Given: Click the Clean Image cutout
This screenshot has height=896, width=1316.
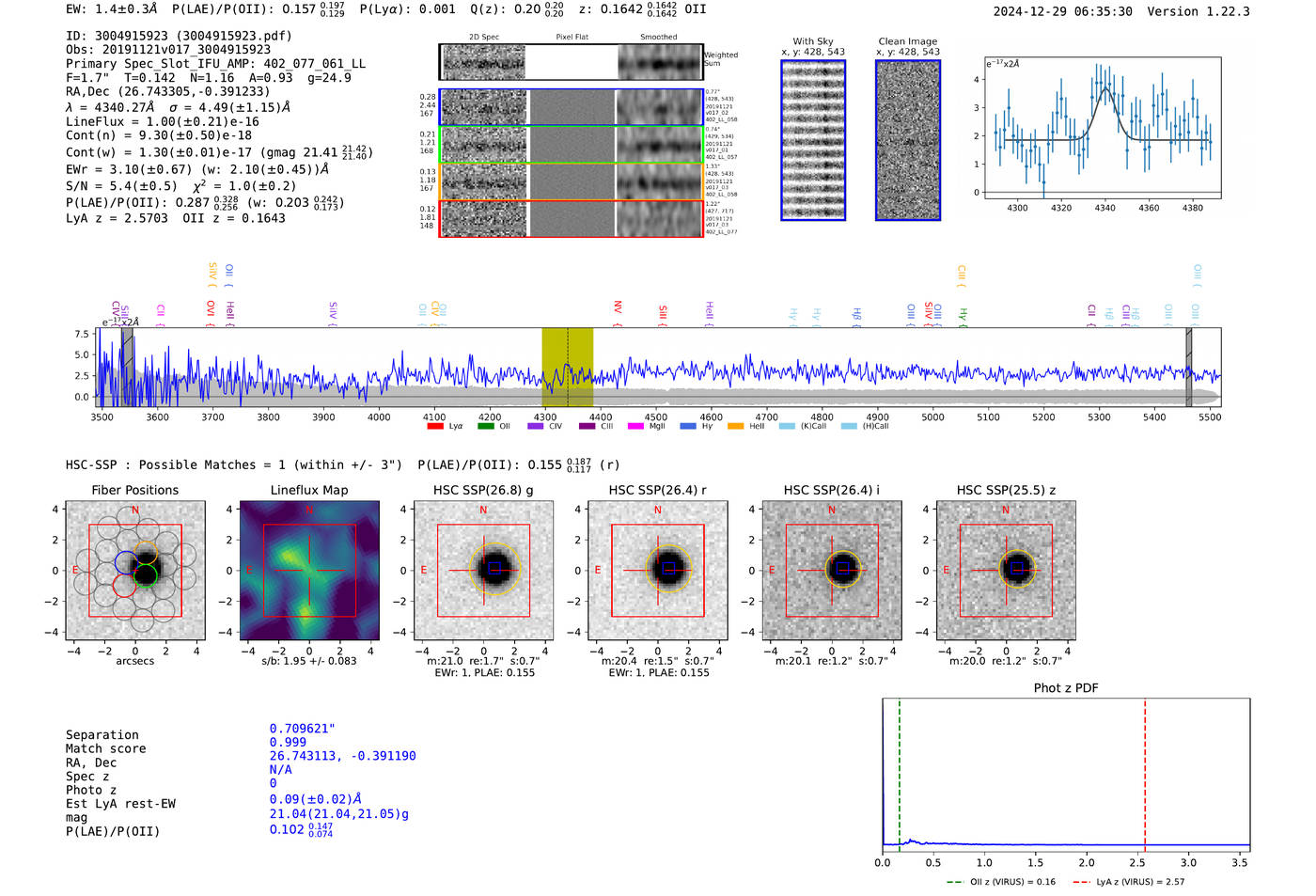Looking at the screenshot, I should [x=908, y=140].
